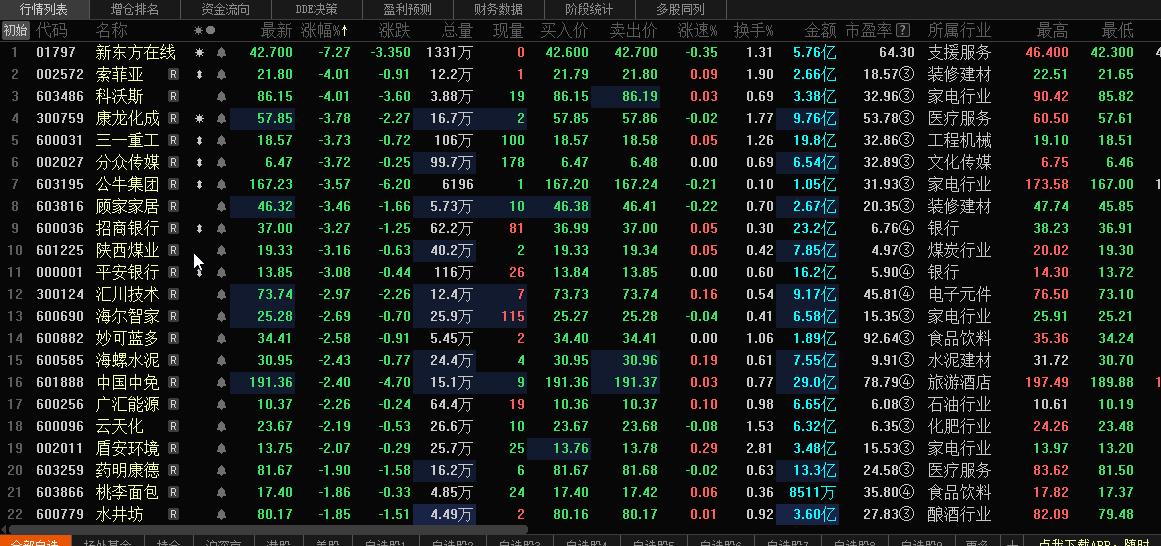Select the stock name 平安银行
The height and width of the screenshot is (546, 1161).
(x=127, y=273)
